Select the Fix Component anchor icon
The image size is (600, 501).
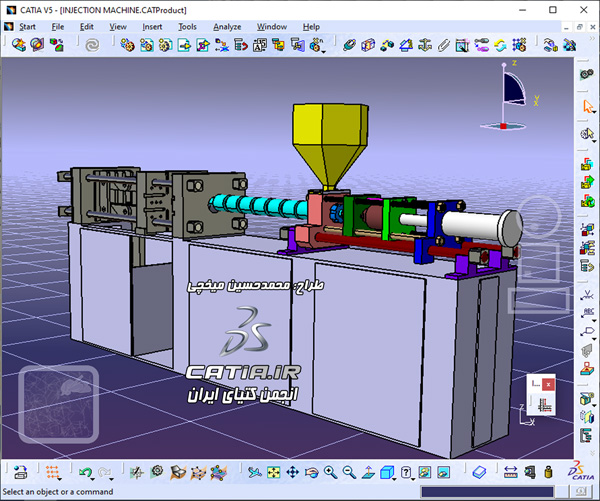click(425, 45)
